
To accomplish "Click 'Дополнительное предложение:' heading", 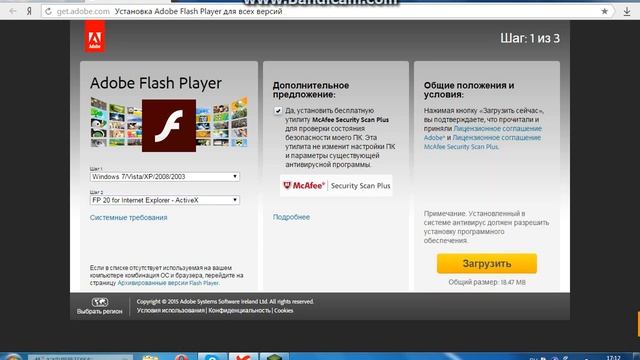I will [x=311, y=90].
